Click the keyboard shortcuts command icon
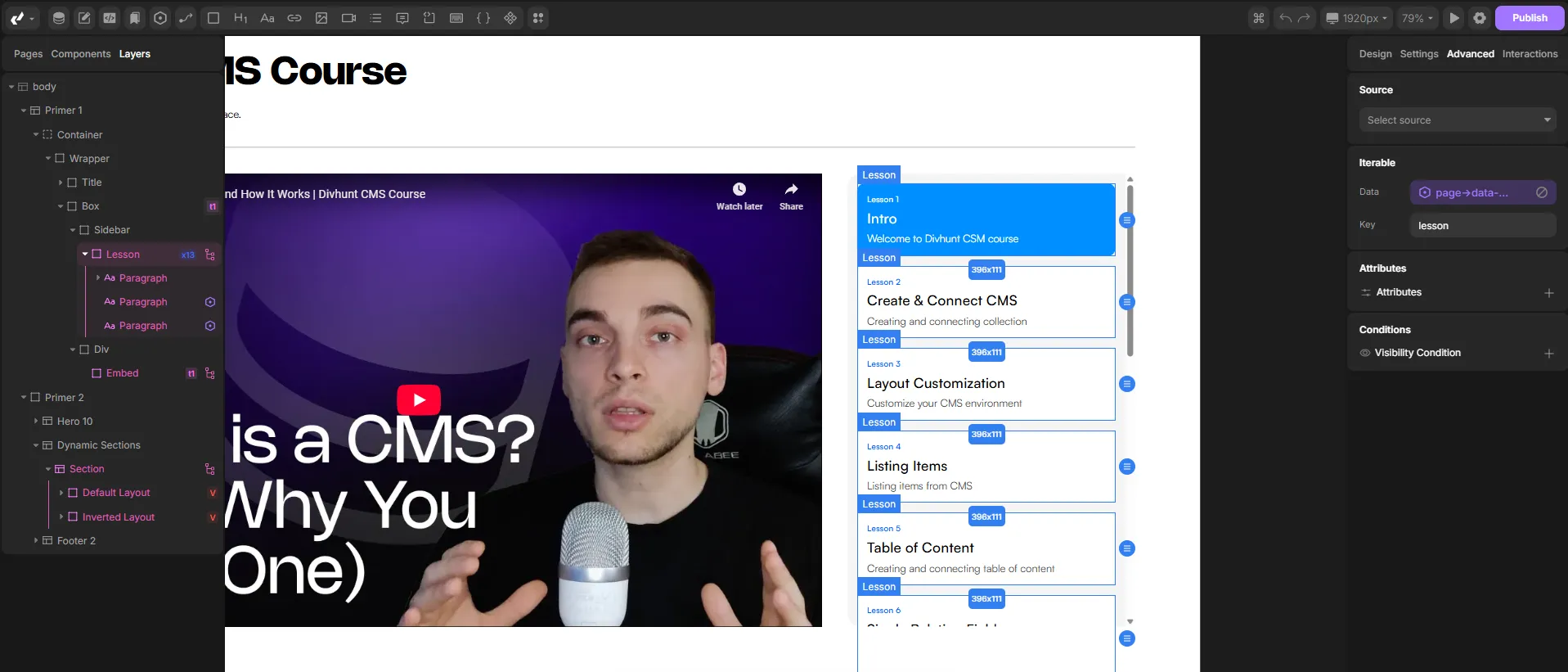The width and height of the screenshot is (1568, 672). coord(1259,18)
